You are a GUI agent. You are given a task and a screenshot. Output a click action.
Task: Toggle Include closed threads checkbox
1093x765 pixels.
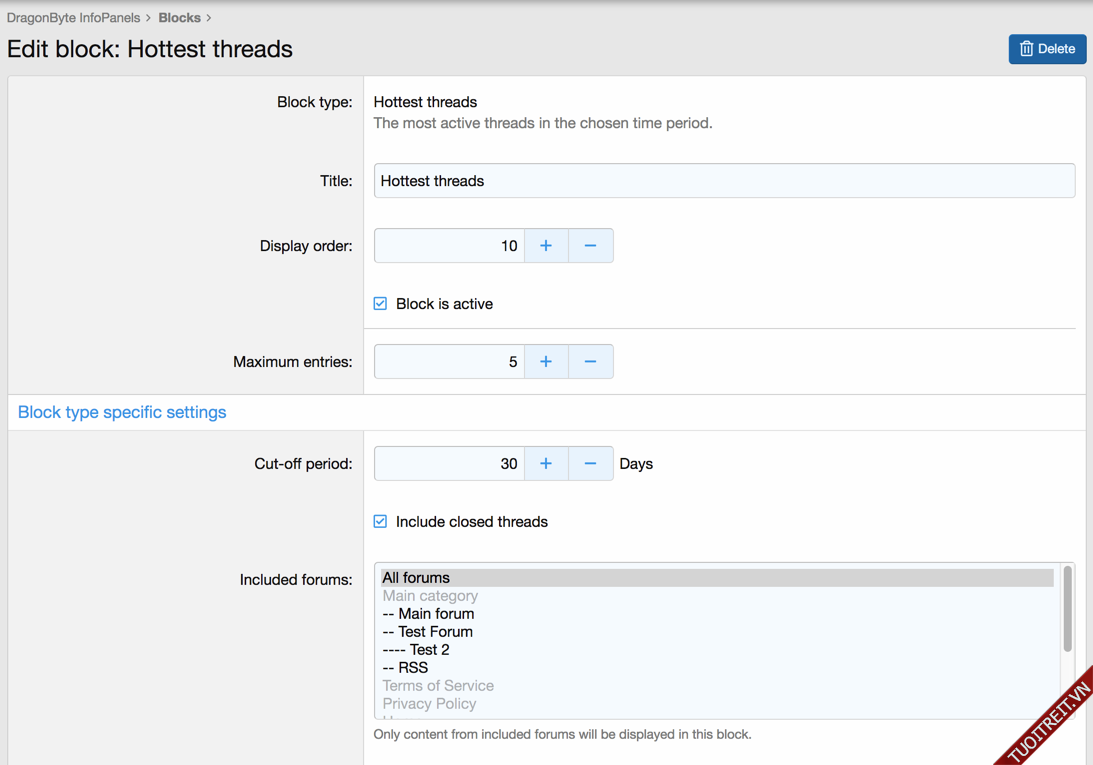coord(381,522)
